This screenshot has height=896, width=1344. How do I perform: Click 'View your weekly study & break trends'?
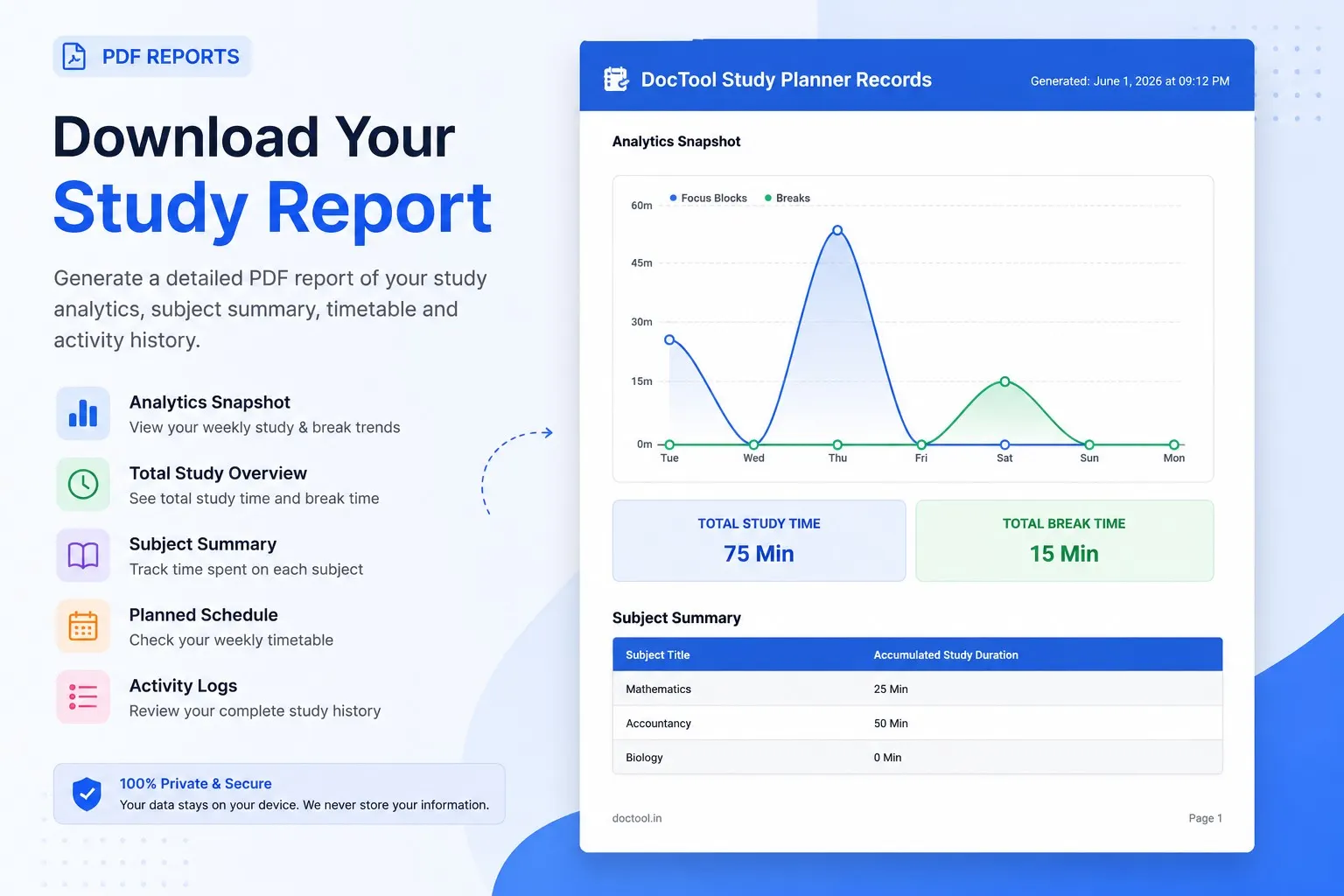pos(265,428)
